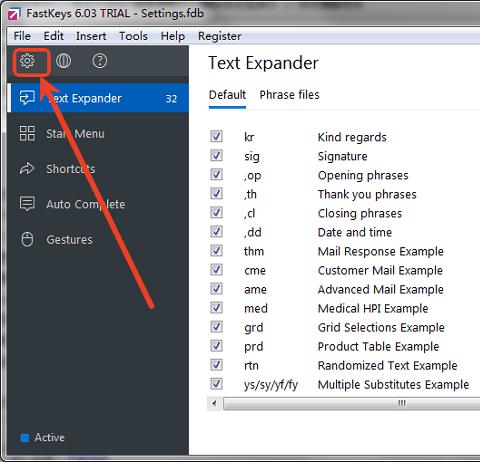Open the settings gear icon
Screen dimensions: 480x462
(x=27, y=61)
